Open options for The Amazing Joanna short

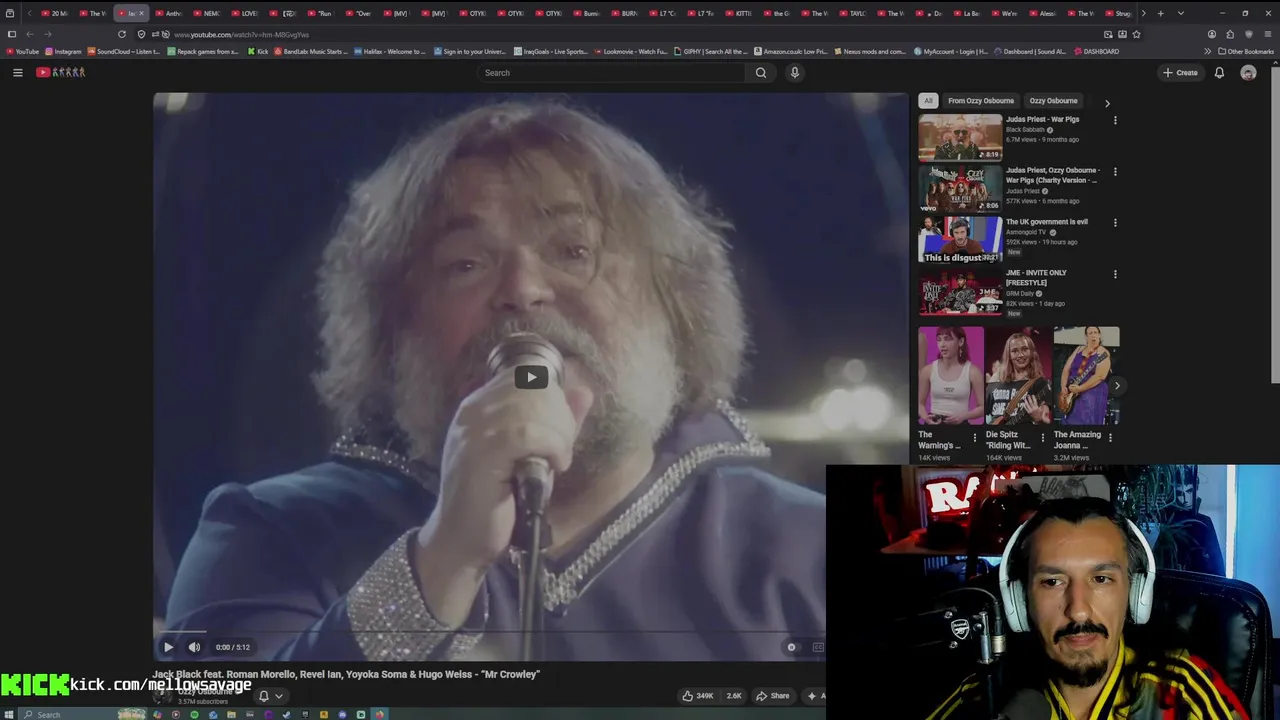[1110, 437]
